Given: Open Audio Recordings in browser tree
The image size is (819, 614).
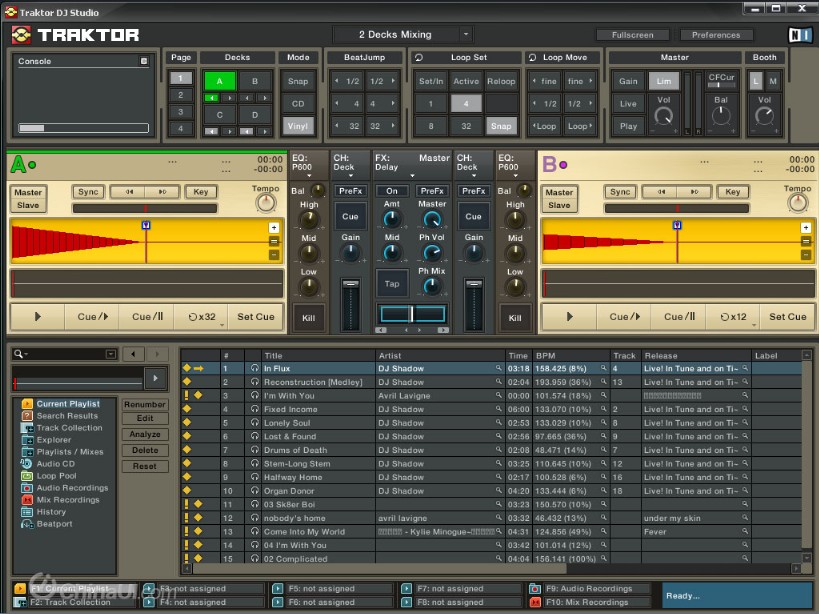Looking at the screenshot, I should [x=73, y=488].
